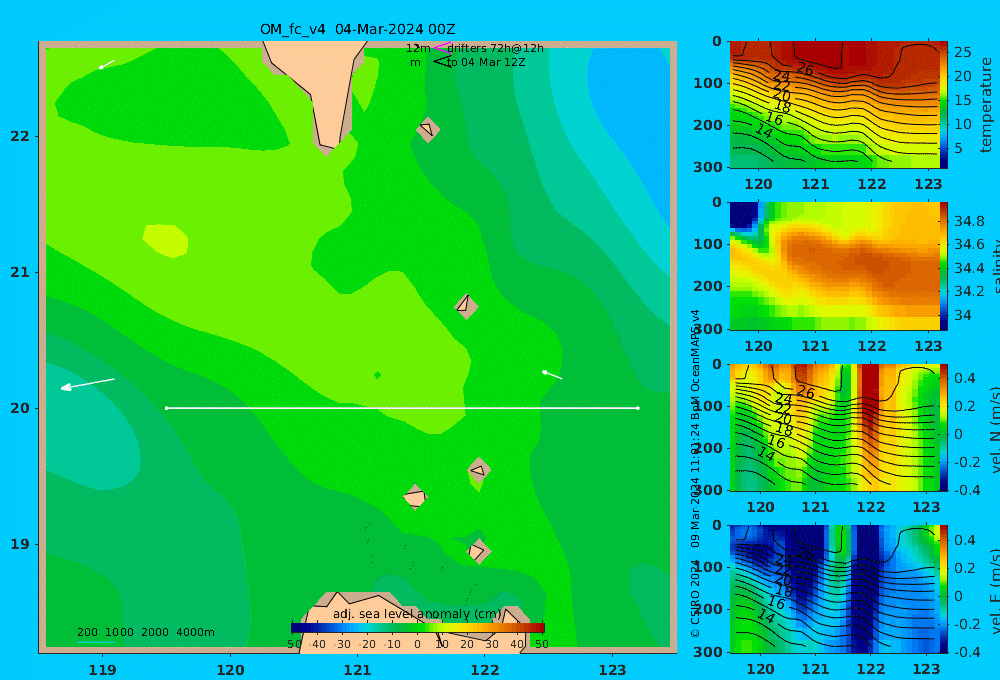
Task: Click the depth label '300' in the temperature panel
Action: tap(708, 167)
